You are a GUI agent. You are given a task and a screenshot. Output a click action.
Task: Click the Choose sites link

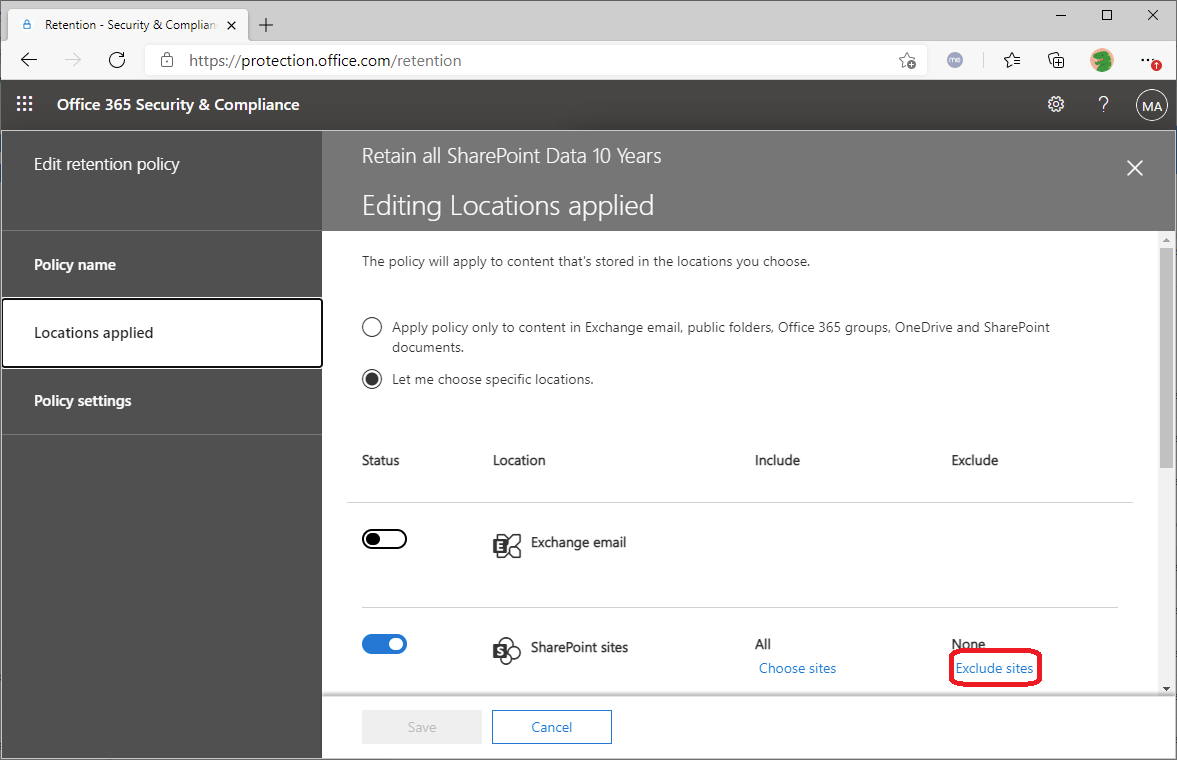coord(797,668)
